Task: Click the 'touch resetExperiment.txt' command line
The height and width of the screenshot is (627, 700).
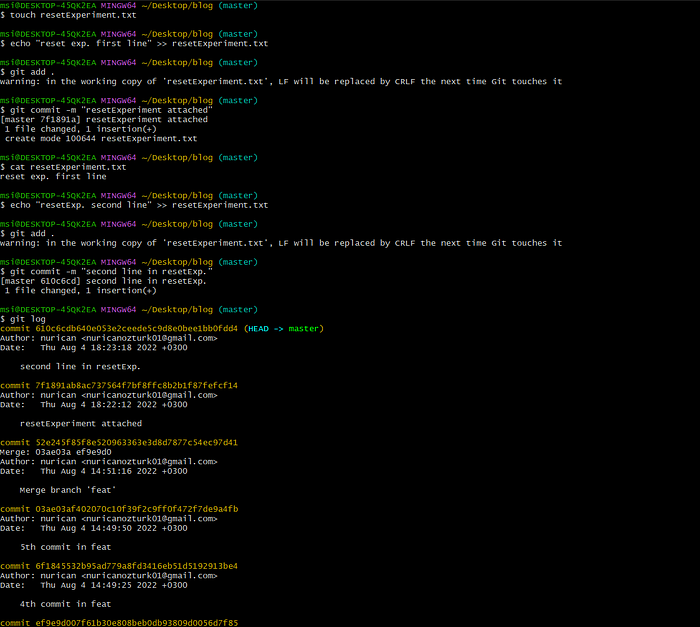Action: [x=68, y=15]
